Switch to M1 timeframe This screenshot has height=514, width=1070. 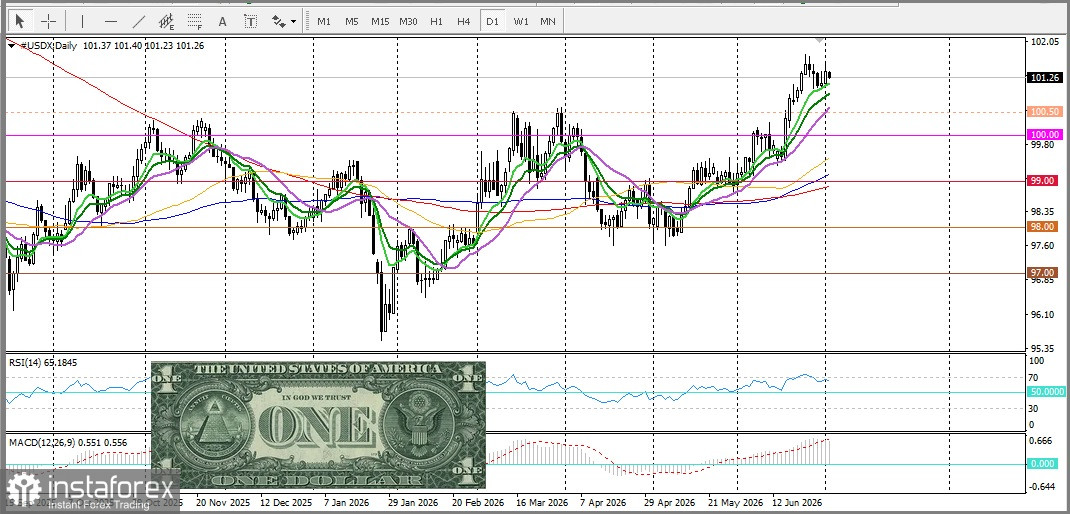coord(324,21)
